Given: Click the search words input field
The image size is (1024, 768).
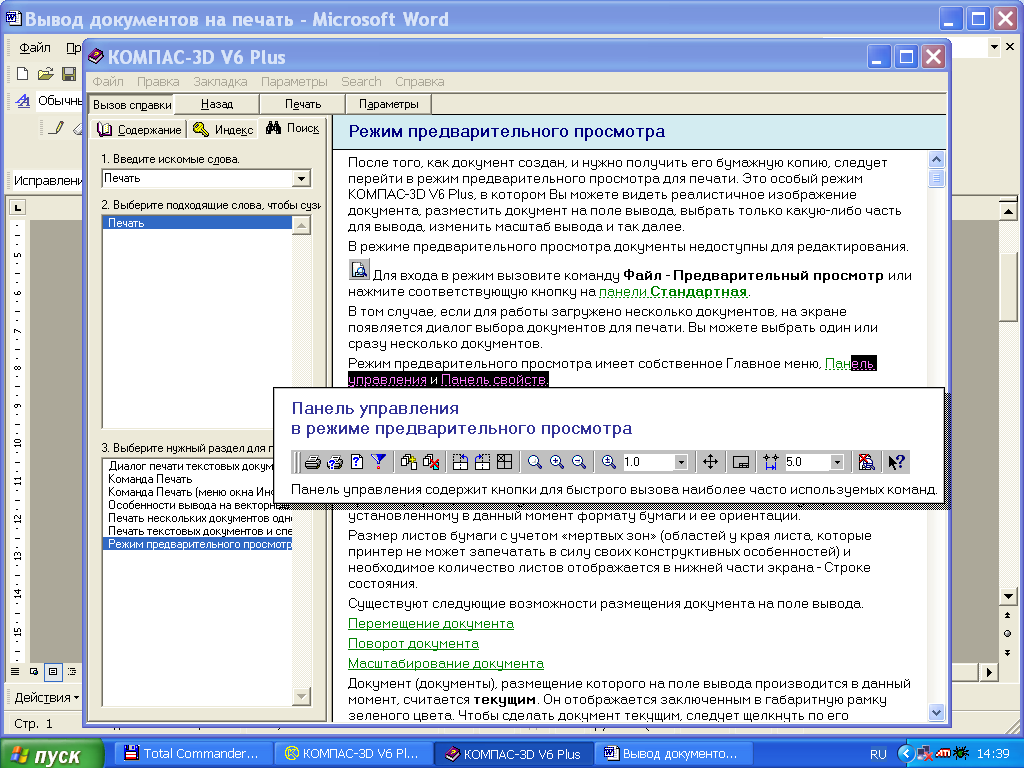Looking at the screenshot, I should (x=198, y=178).
